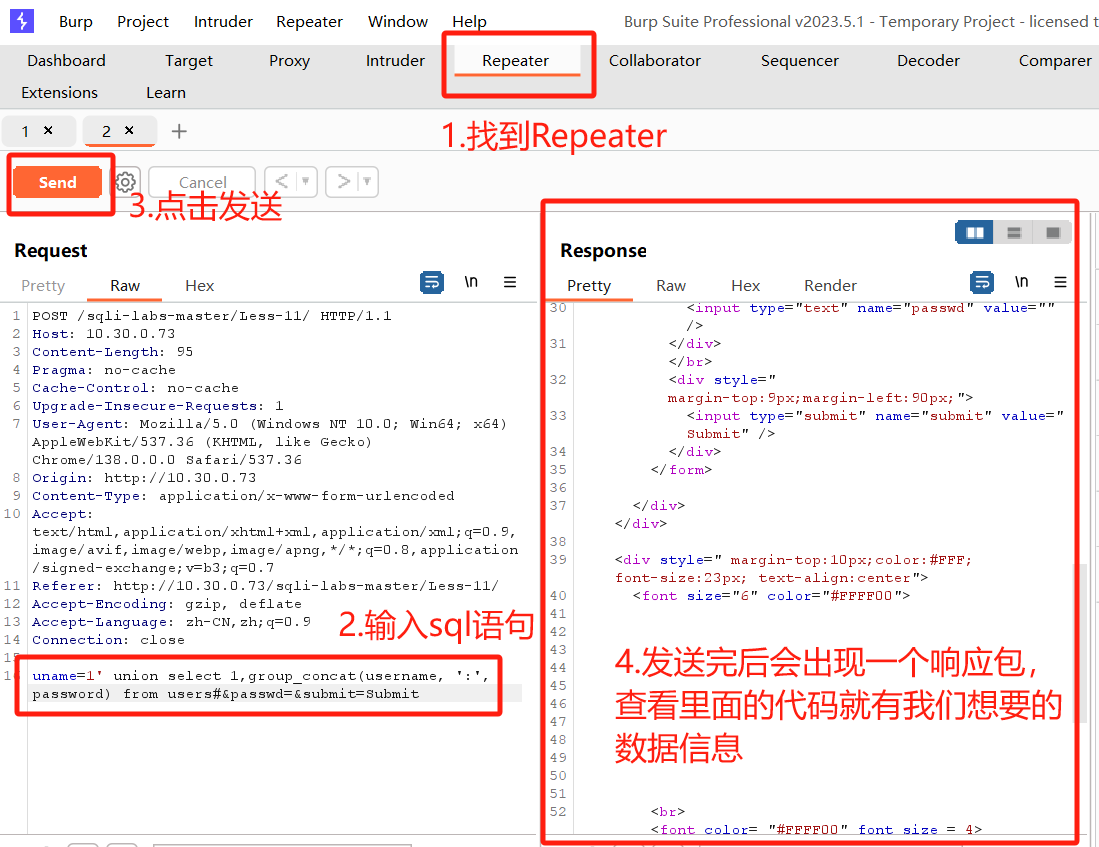
Task: Click the Connection: close header line
Action: pyautogui.click(x=109, y=639)
